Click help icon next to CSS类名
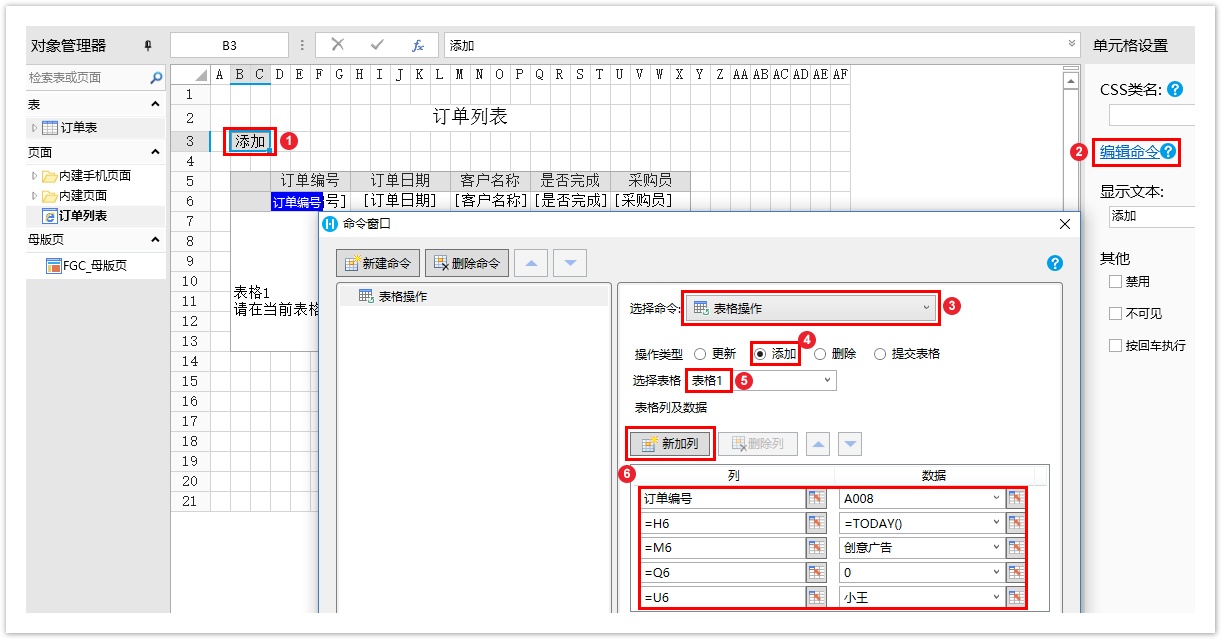 (x=1175, y=89)
